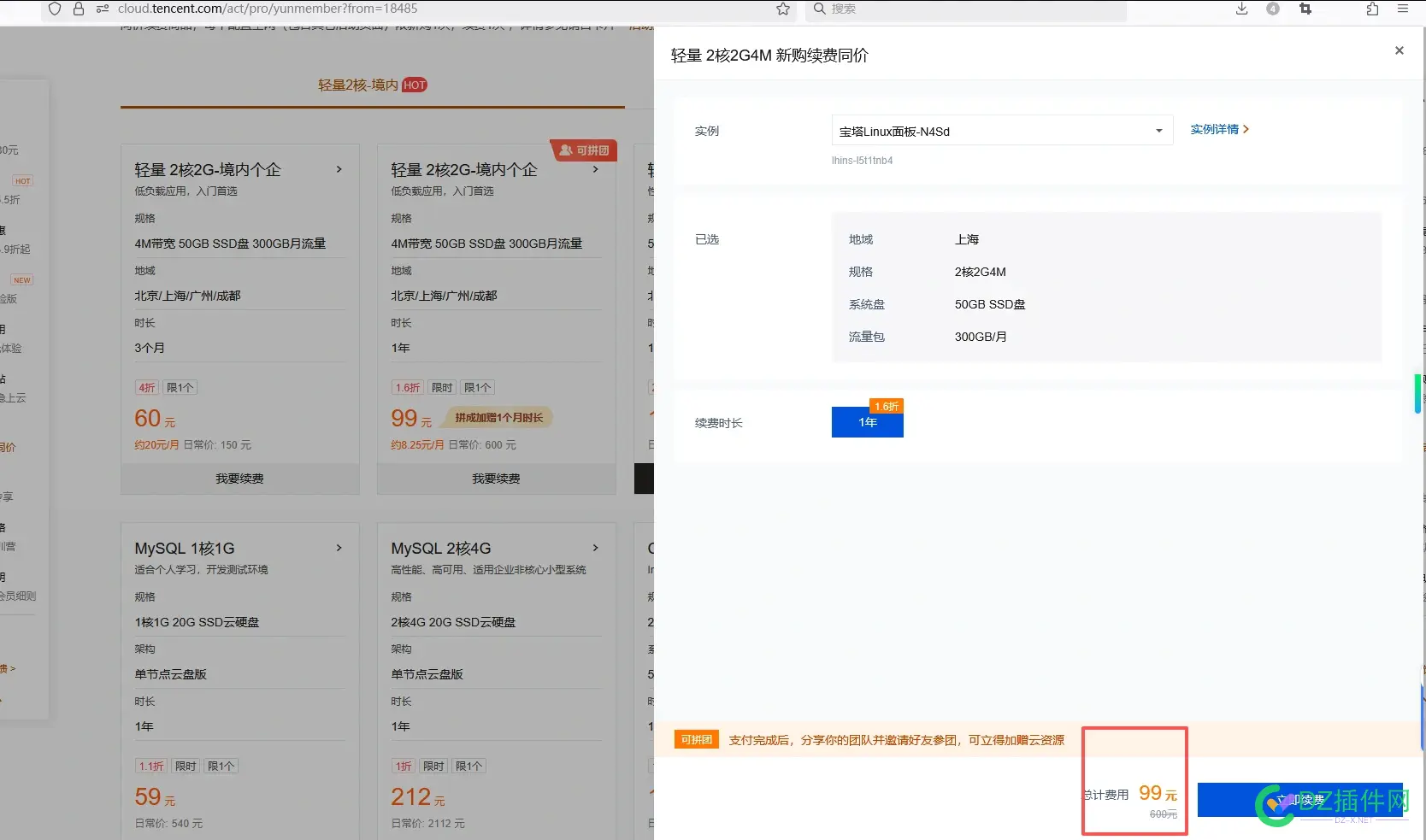Screen dimensions: 1426x840
Task: Click the address bar URL
Action: [268, 9]
